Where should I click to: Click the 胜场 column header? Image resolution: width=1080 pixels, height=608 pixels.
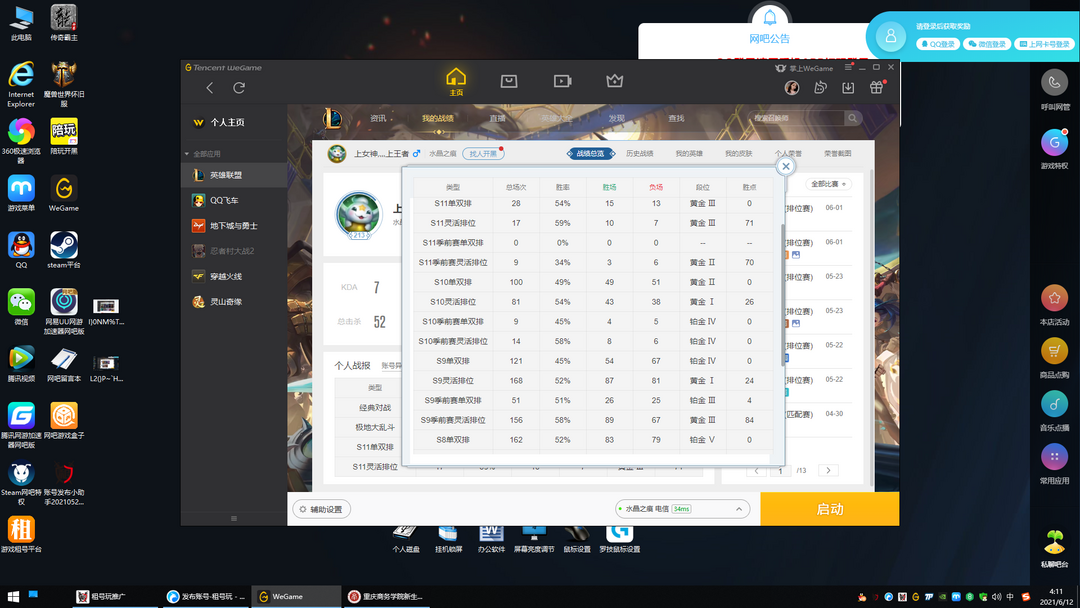tap(609, 187)
